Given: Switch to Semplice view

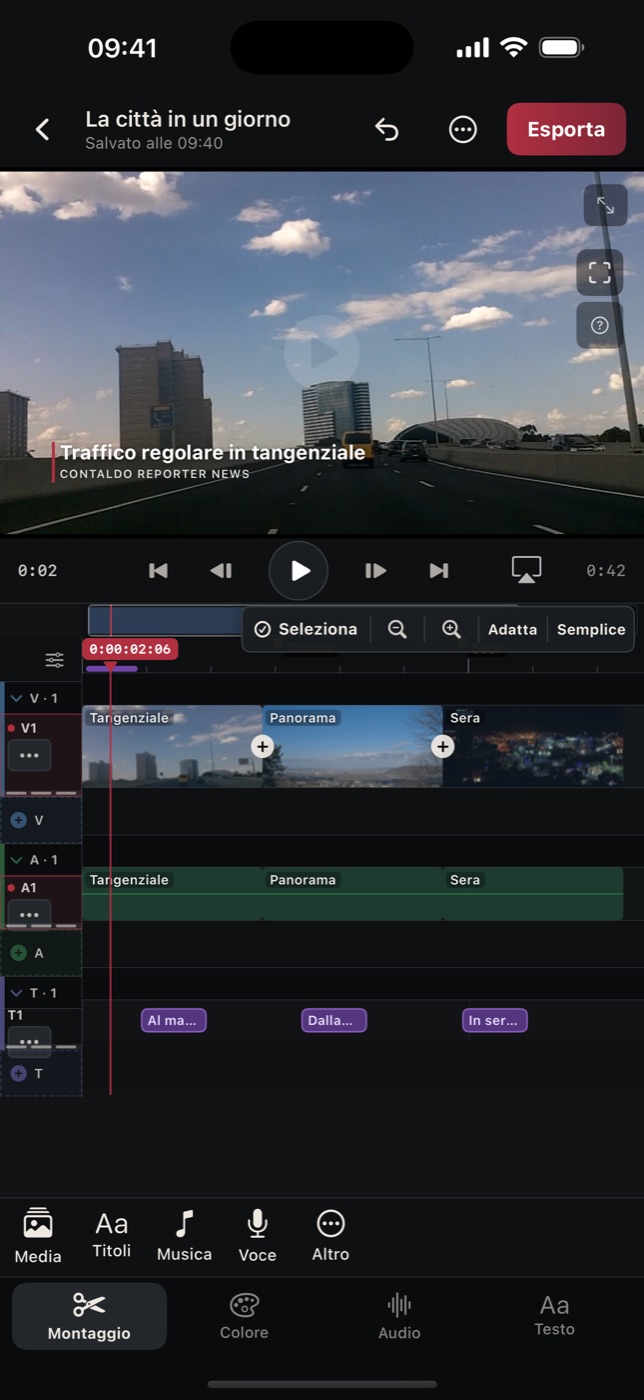Looking at the screenshot, I should tap(591, 629).
